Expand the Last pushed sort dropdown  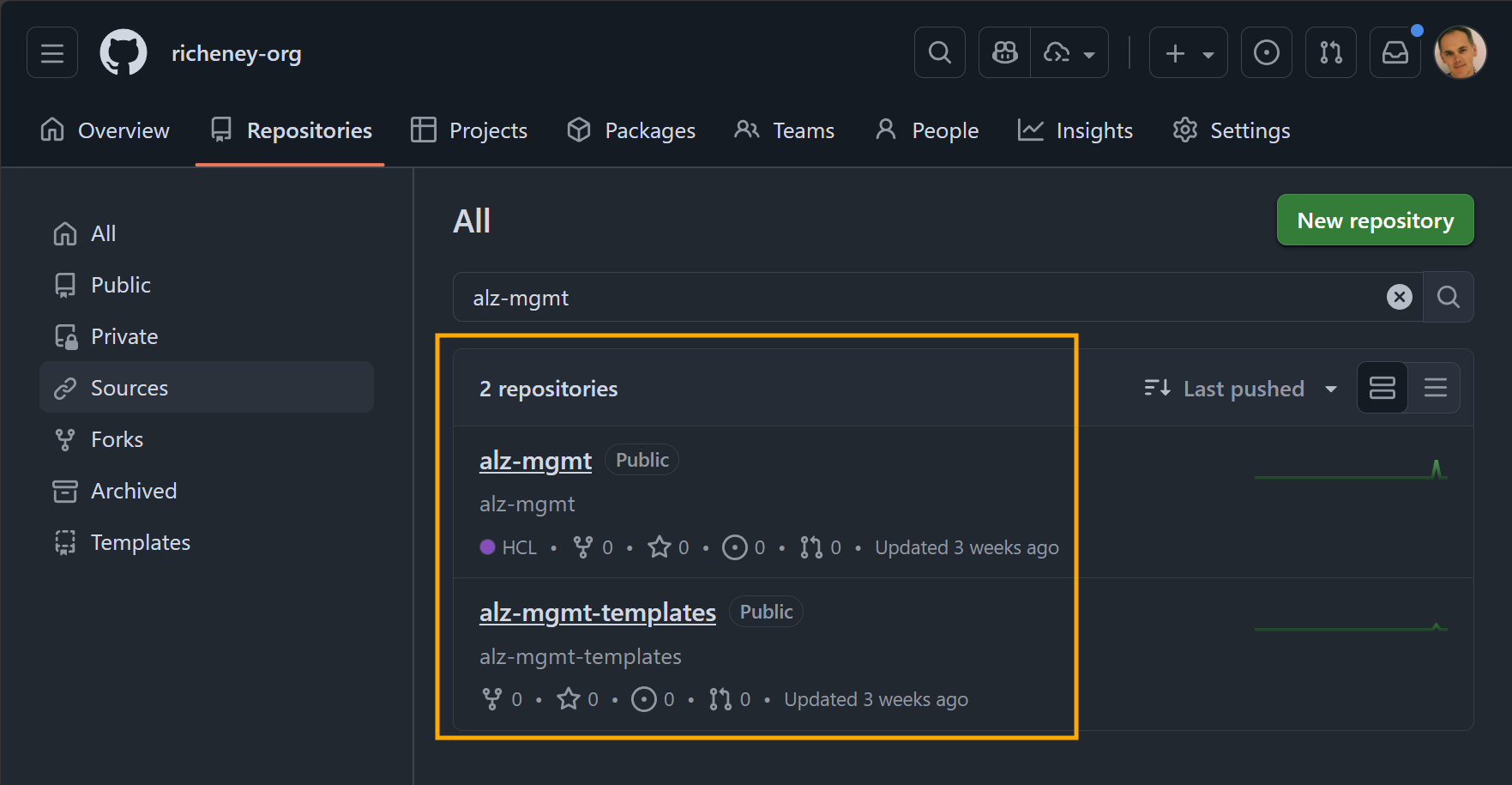coord(1241,389)
